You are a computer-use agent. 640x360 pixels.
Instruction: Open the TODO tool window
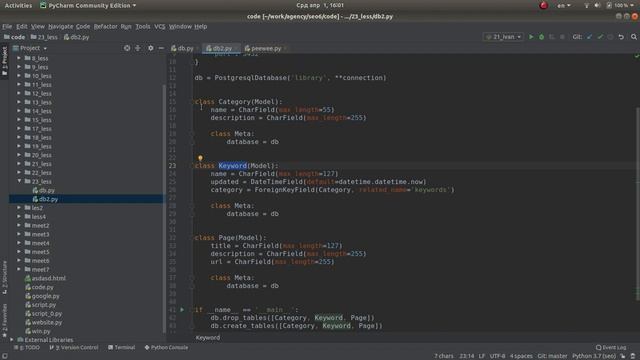click(27, 348)
